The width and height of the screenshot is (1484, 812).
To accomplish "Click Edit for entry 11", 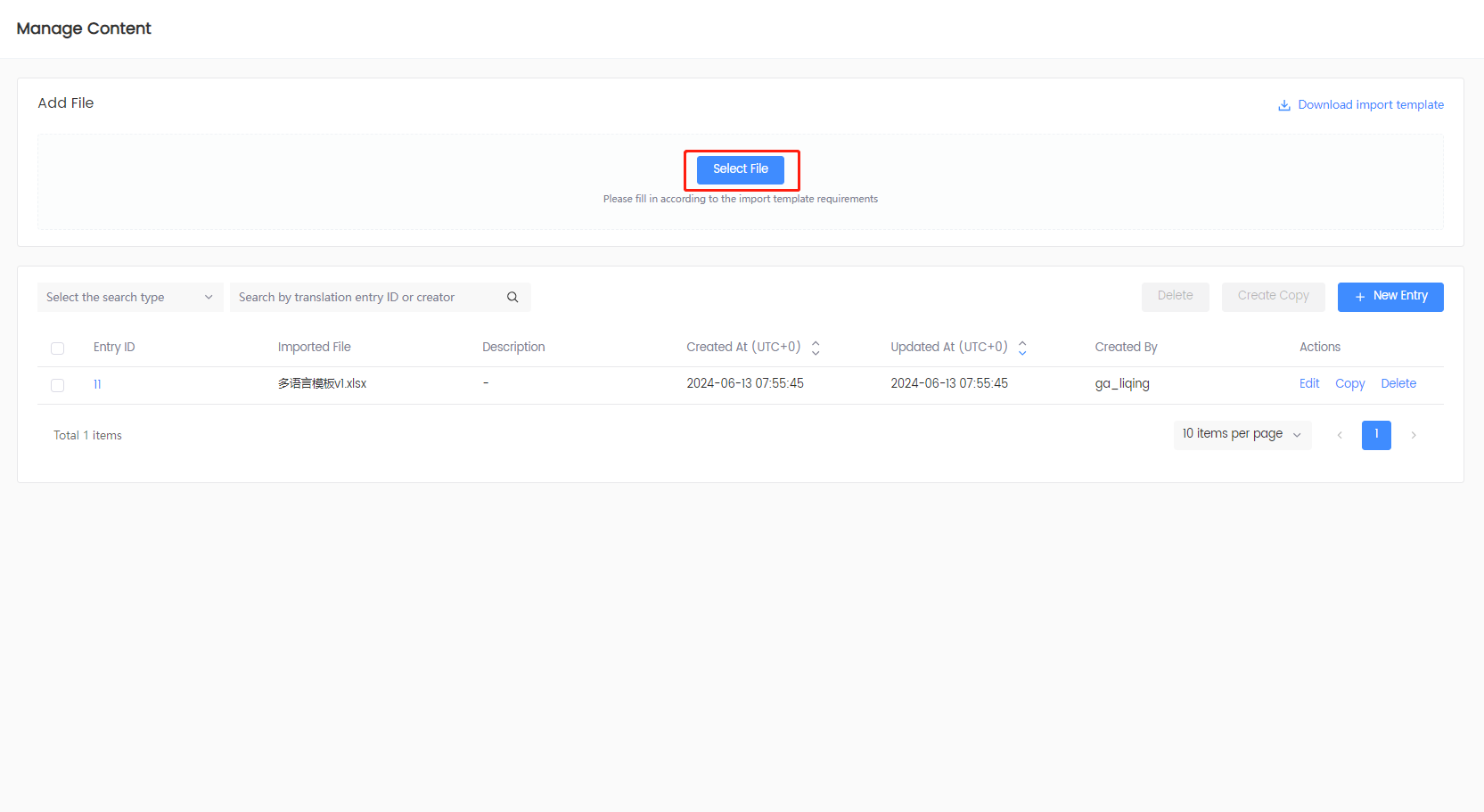I will pos(1308,383).
